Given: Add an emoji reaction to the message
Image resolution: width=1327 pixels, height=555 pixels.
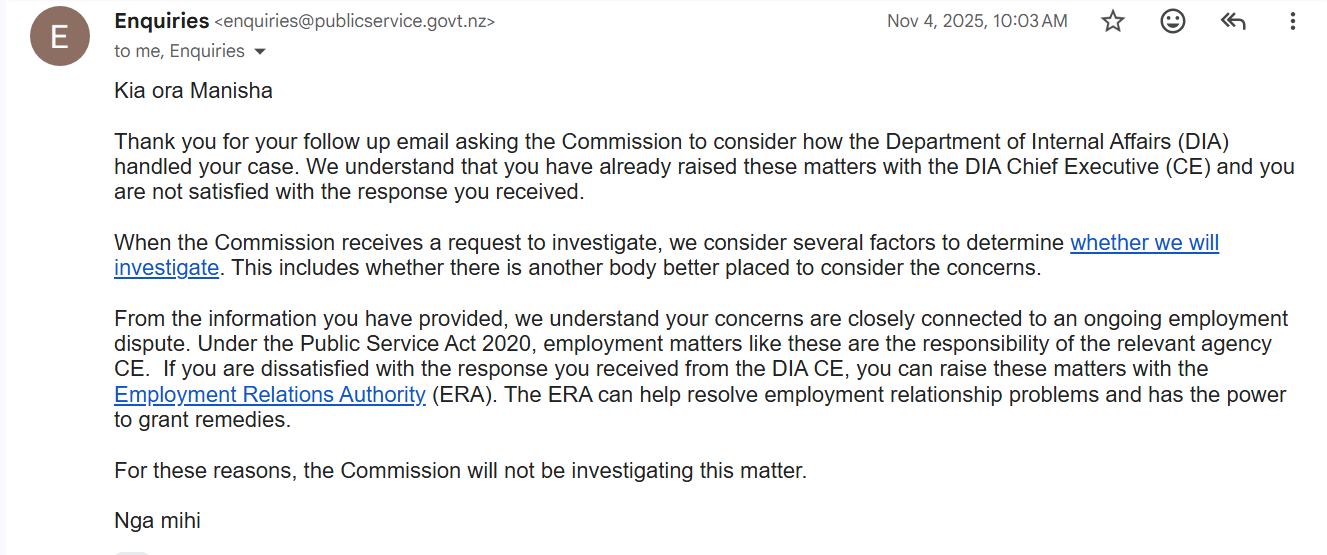Looking at the screenshot, I should pos(1173,21).
